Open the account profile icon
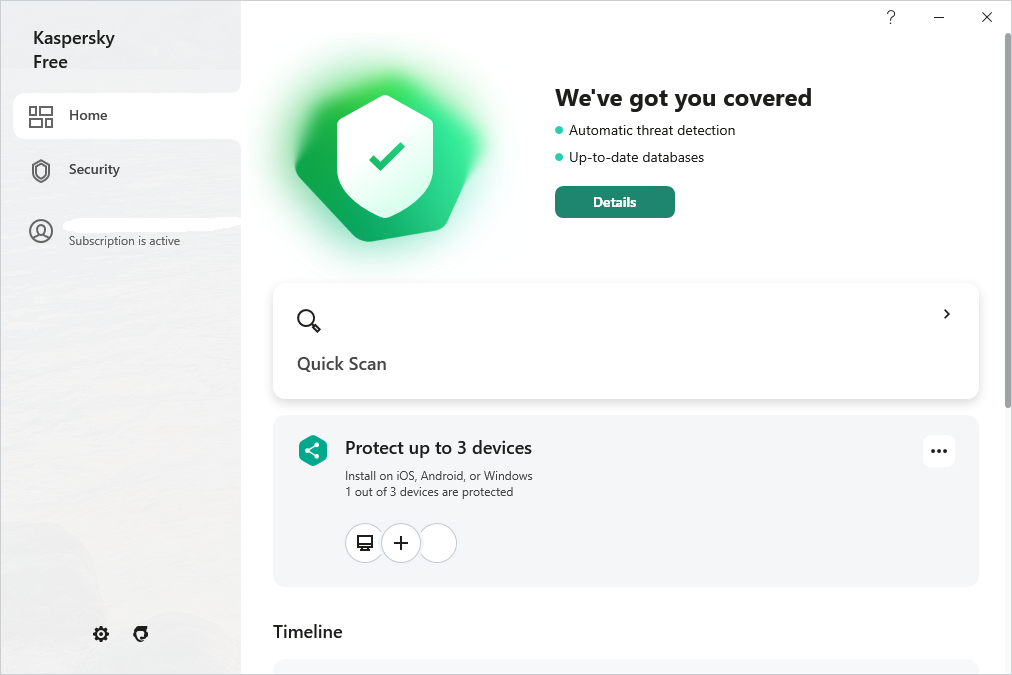Screen dimensions: 1012x675 click(x=41, y=232)
